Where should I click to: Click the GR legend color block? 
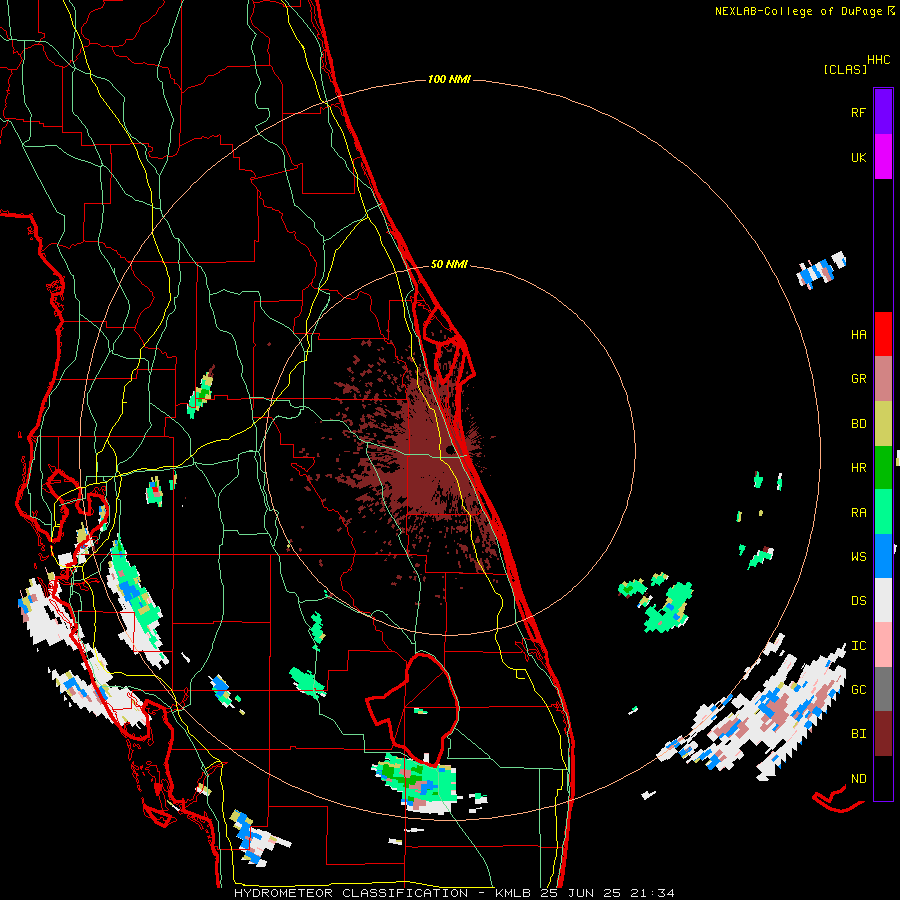point(883,379)
